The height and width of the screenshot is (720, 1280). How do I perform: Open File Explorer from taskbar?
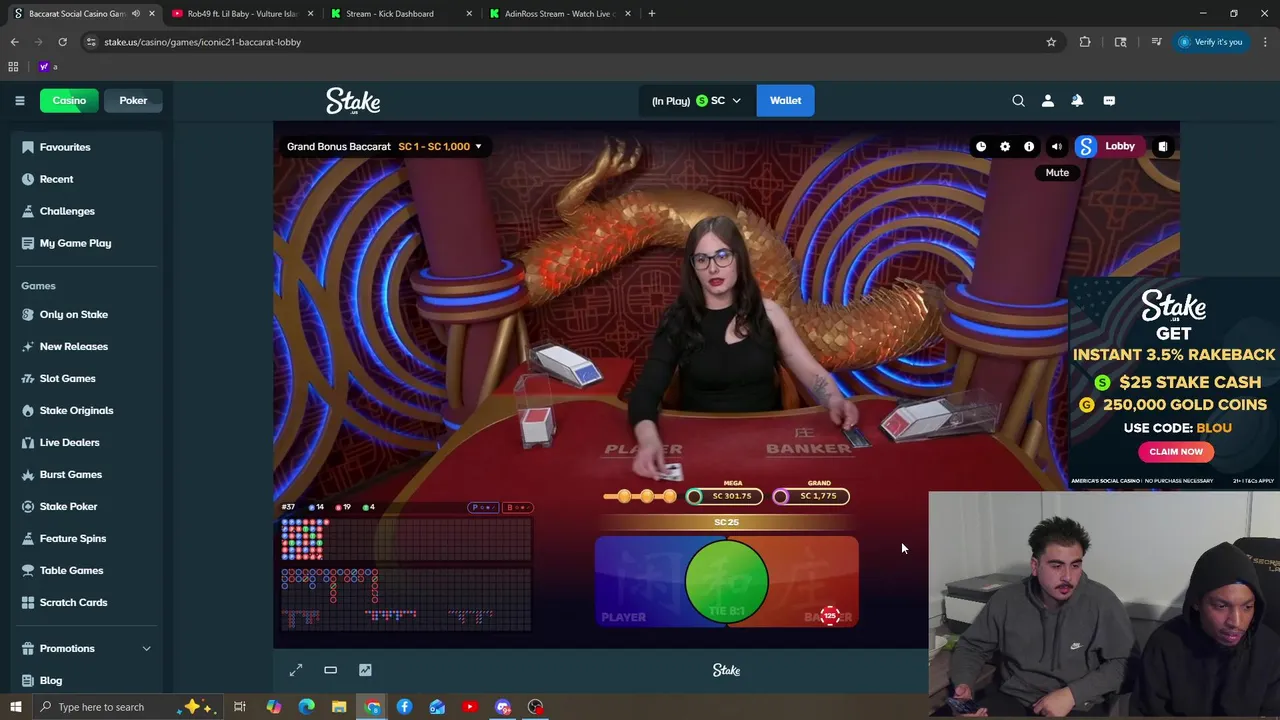[x=339, y=707]
